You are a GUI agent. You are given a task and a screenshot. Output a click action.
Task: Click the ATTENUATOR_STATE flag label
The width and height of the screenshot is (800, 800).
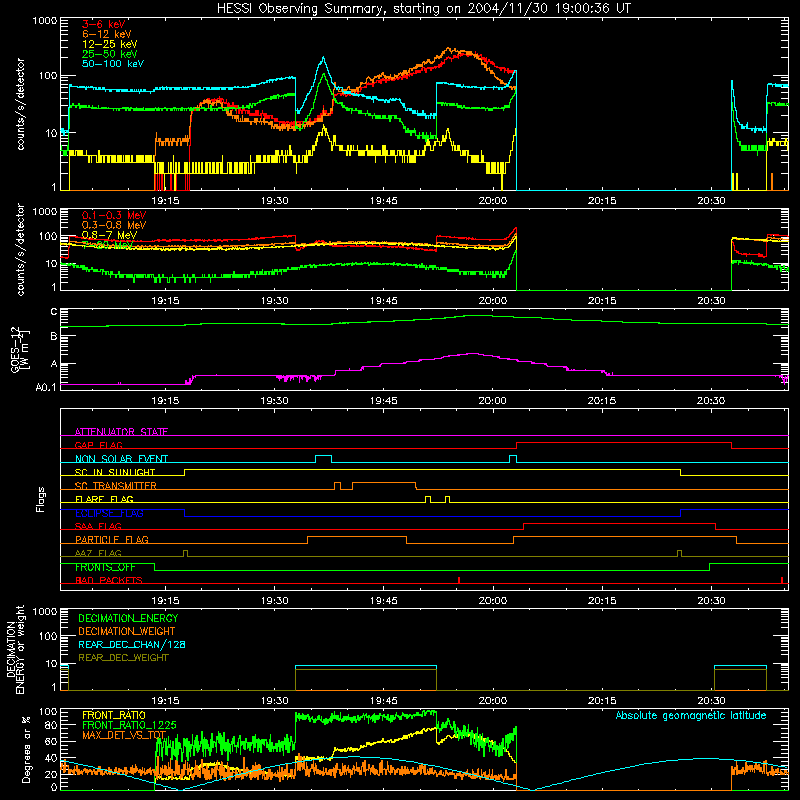tap(121, 432)
